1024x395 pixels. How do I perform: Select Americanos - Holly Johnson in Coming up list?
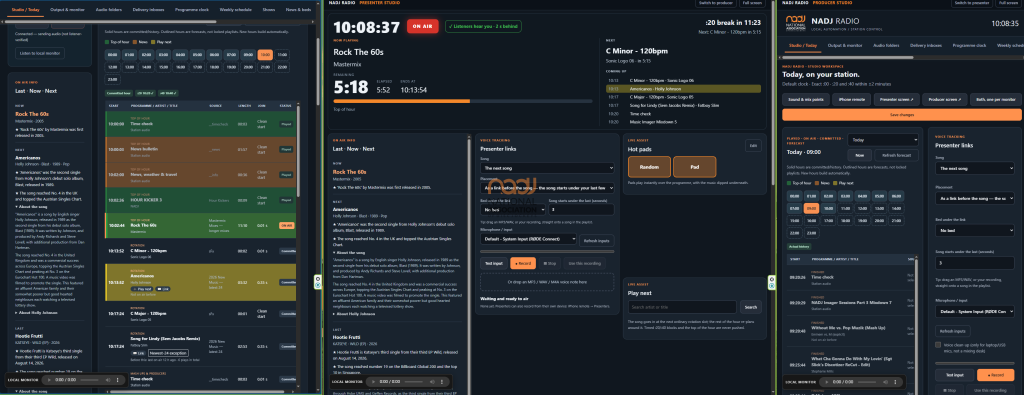click(684, 88)
